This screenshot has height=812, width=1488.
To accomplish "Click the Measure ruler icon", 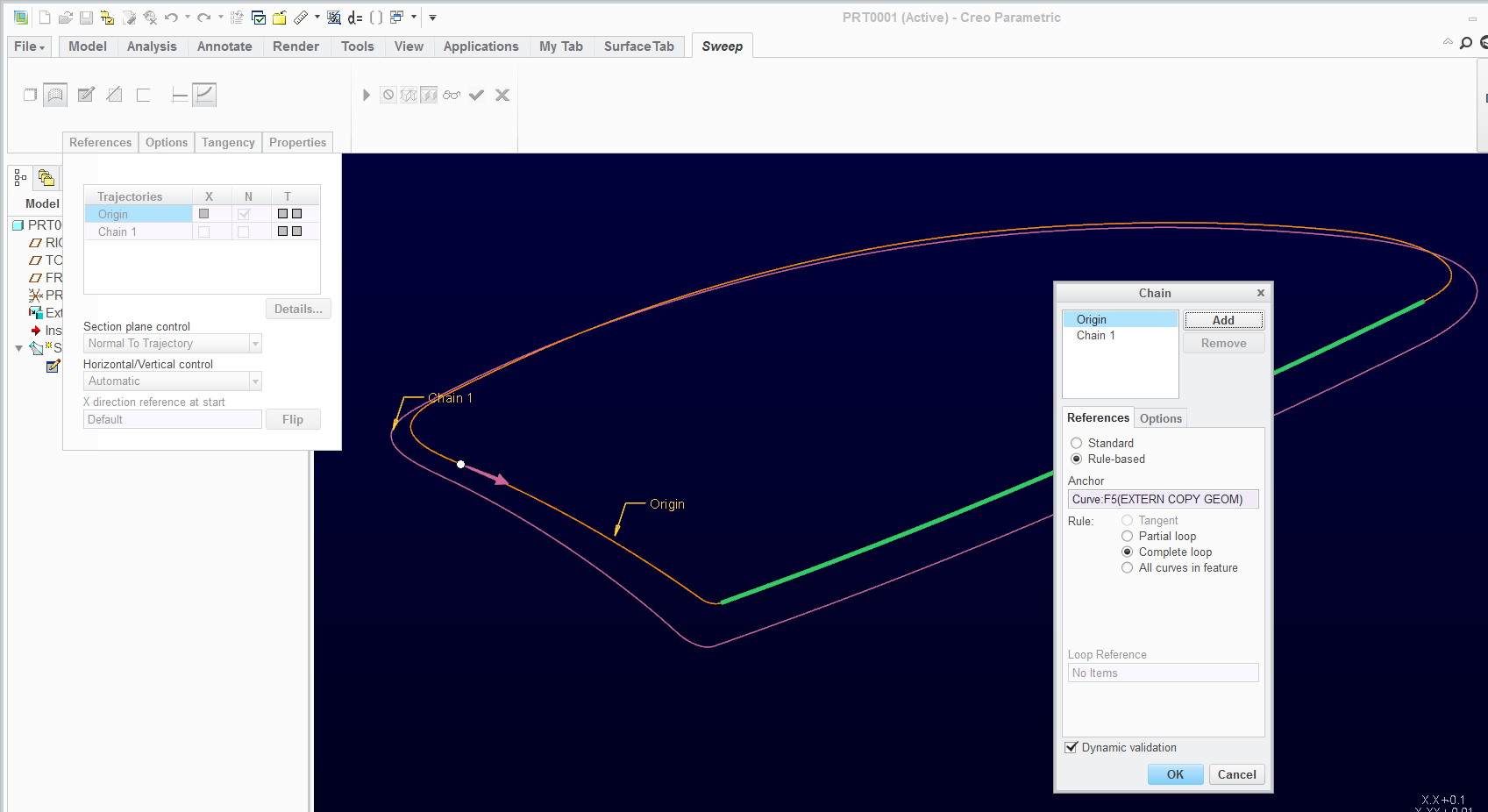I will (x=301, y=18).
